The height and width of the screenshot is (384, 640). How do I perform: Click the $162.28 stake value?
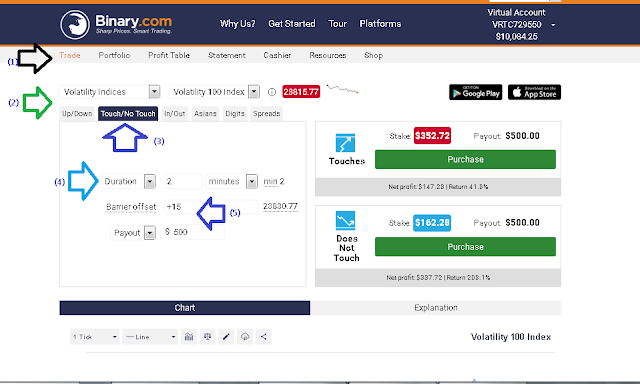pyautogui.click(x=432, y=223)
